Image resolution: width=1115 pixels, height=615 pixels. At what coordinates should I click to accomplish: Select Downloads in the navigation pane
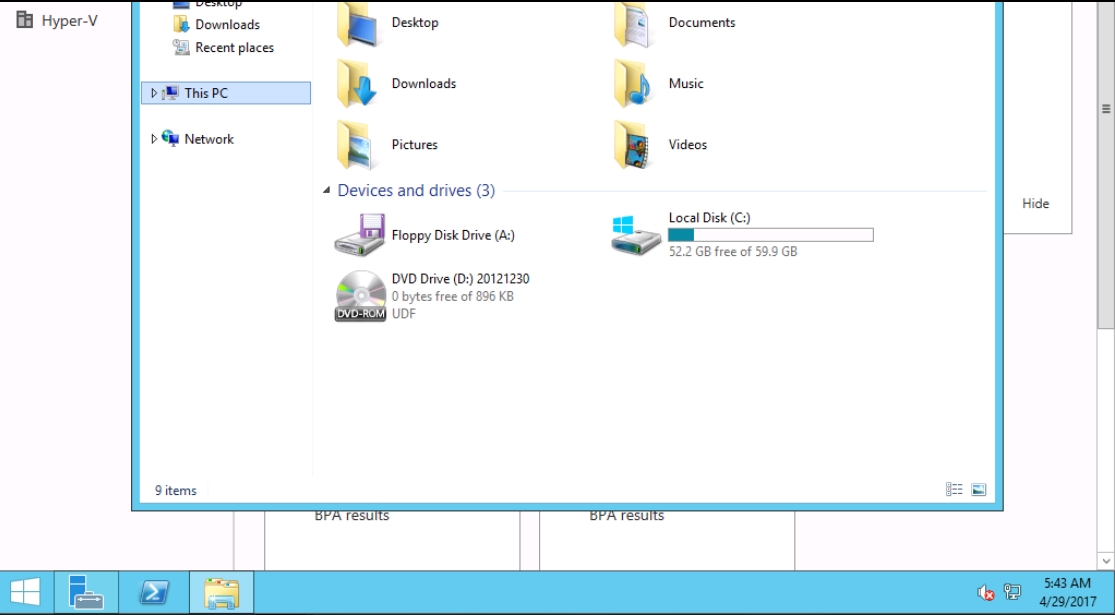[x=227, y=25]
